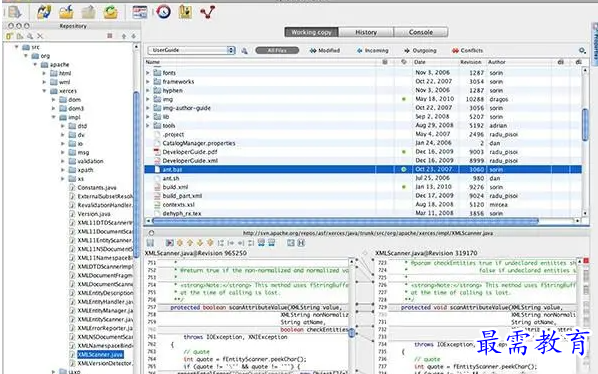Sort by the Date column header
598x374 pixels.
coord(435,62)
